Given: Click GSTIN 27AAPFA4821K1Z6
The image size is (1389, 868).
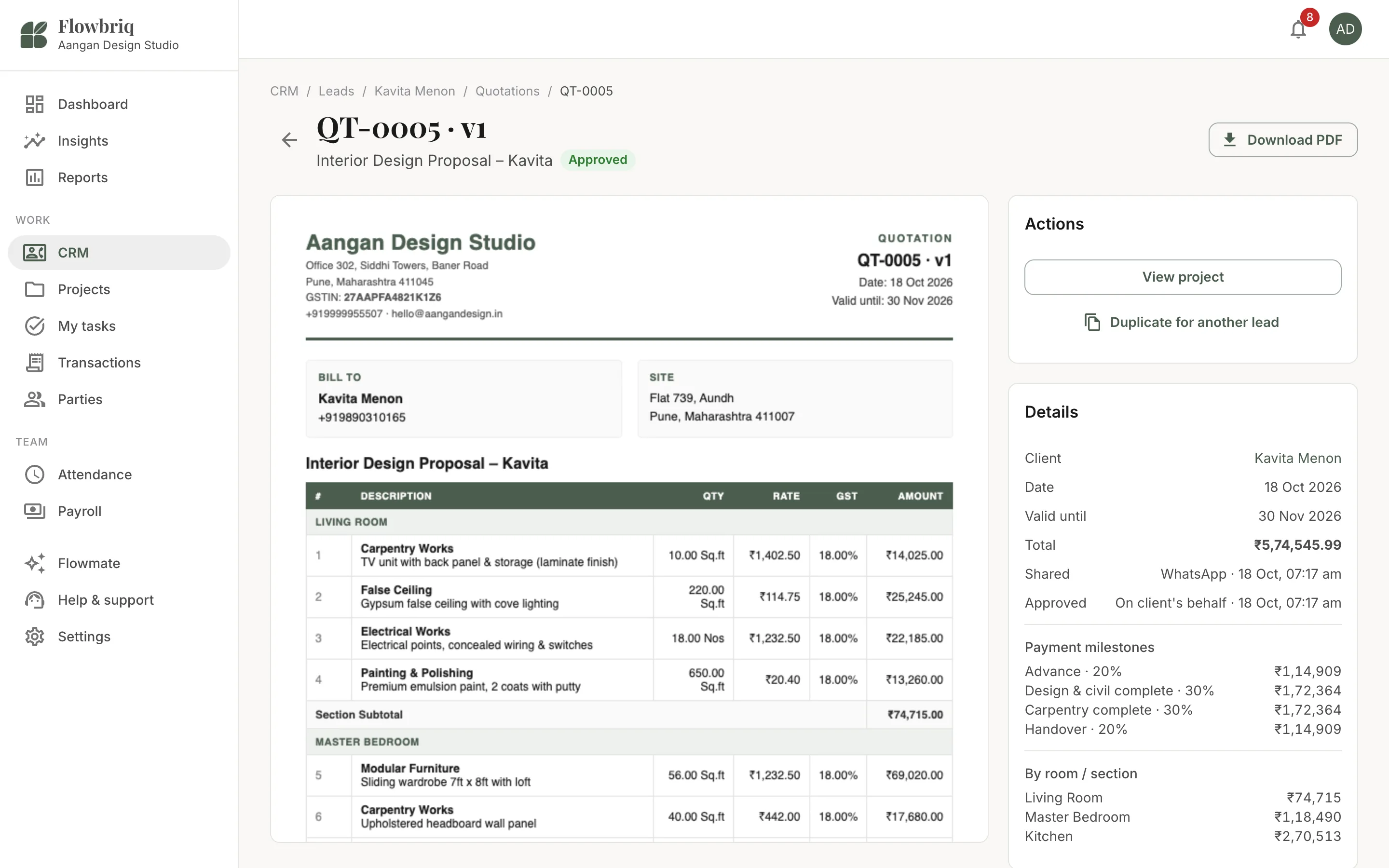Looking at the screenshot, I should (373, 298).
